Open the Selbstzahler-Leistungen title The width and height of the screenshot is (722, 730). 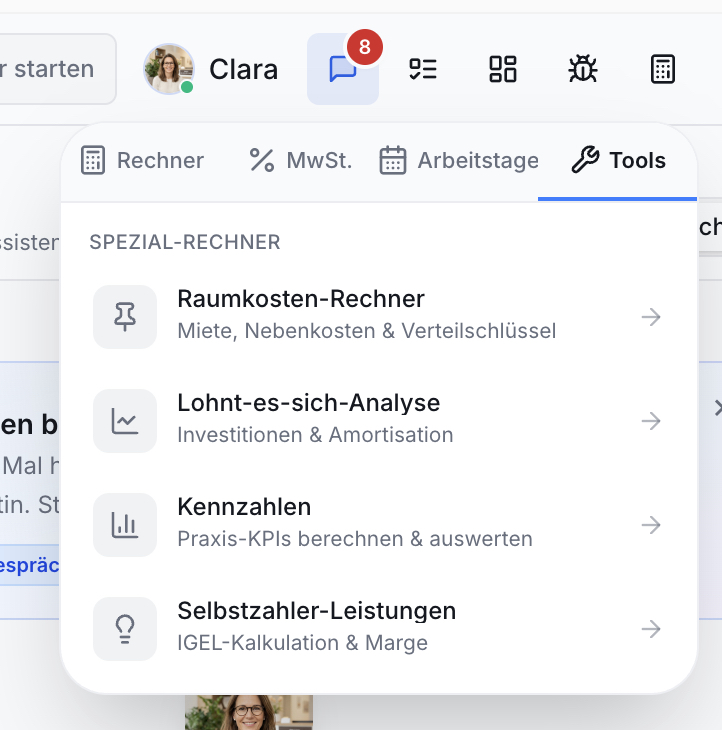[x=317, y=611]
